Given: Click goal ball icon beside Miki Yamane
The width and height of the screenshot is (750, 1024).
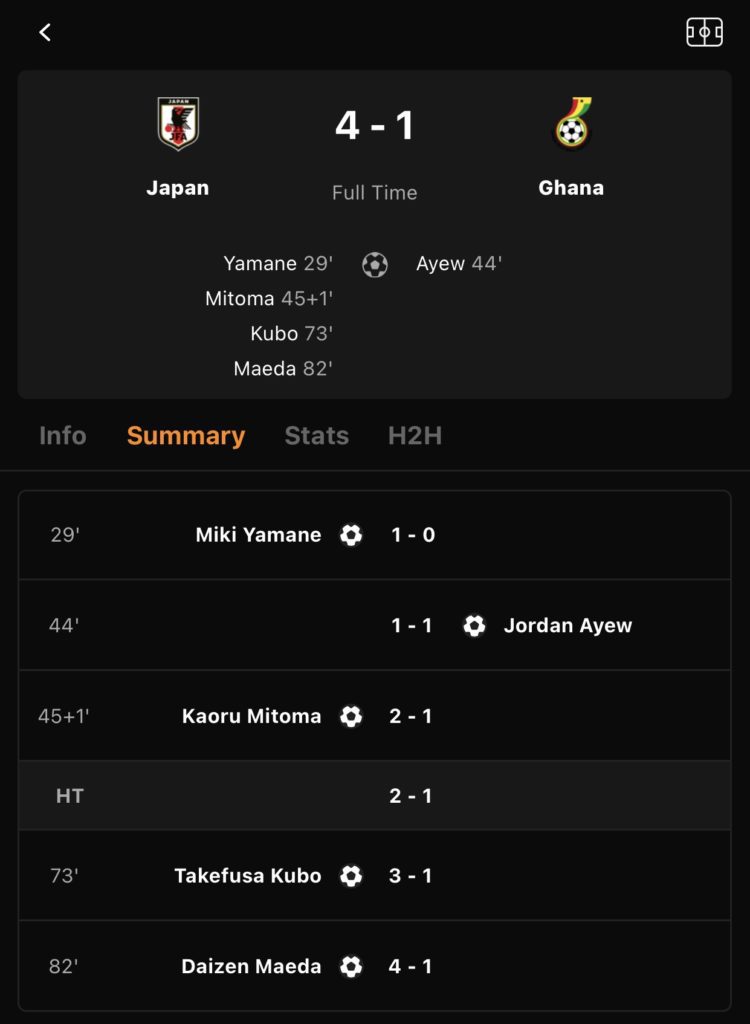Looking at the screenshot, I should pyautogui.click(x=351, y=535).
